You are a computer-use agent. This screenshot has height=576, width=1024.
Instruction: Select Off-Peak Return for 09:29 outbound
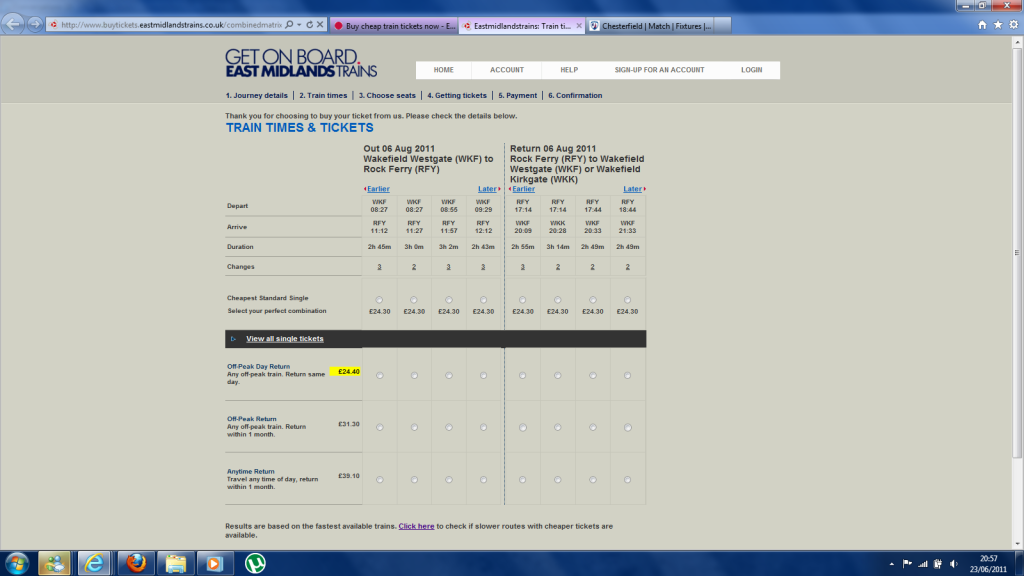483,428
